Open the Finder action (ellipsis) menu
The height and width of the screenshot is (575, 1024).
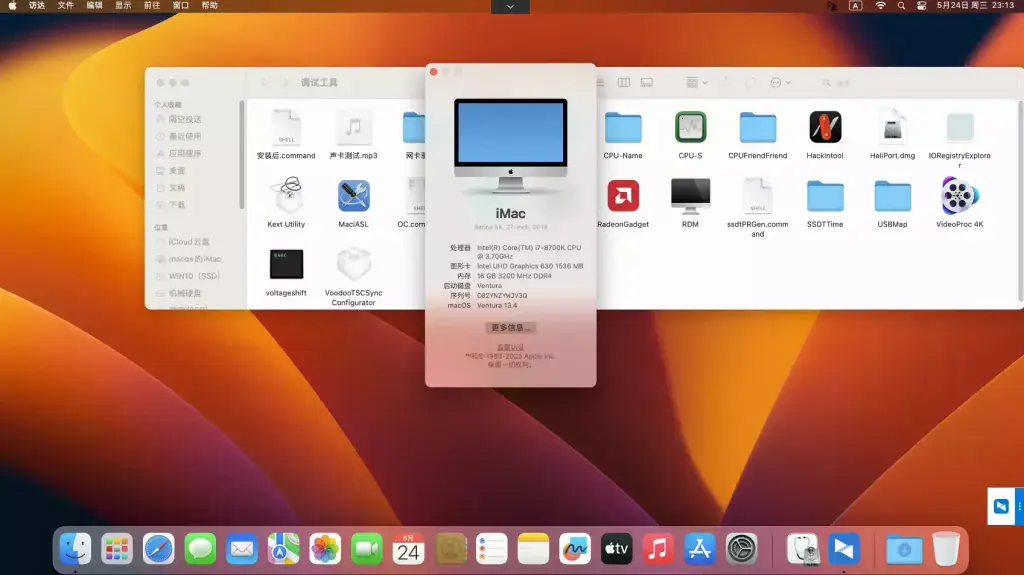click(780, 82)
